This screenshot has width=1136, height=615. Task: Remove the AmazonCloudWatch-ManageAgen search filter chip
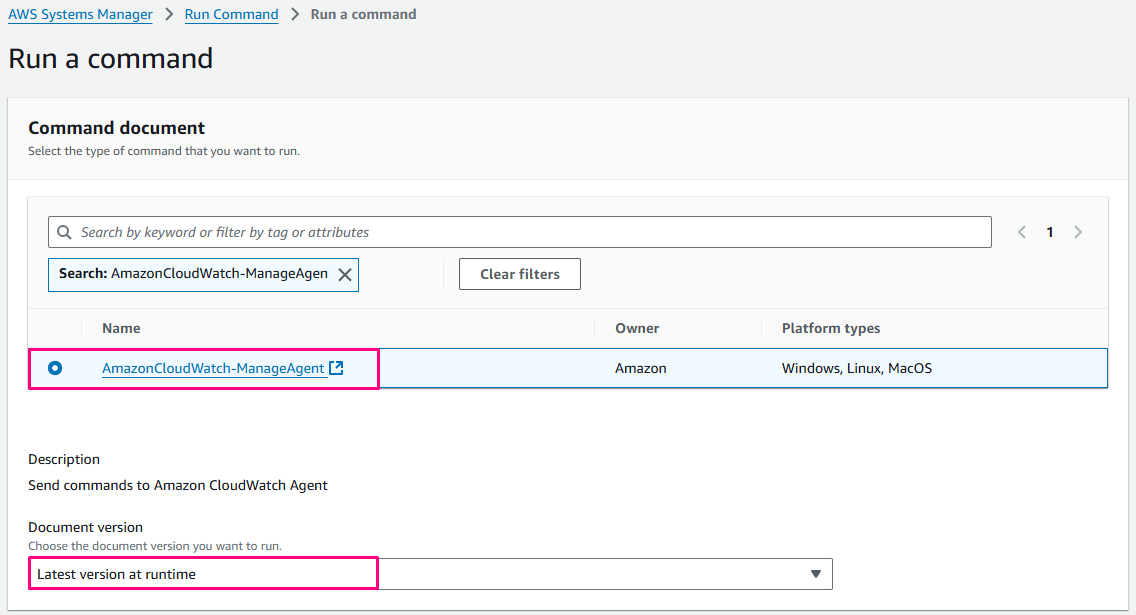click(x=345, y=275)
